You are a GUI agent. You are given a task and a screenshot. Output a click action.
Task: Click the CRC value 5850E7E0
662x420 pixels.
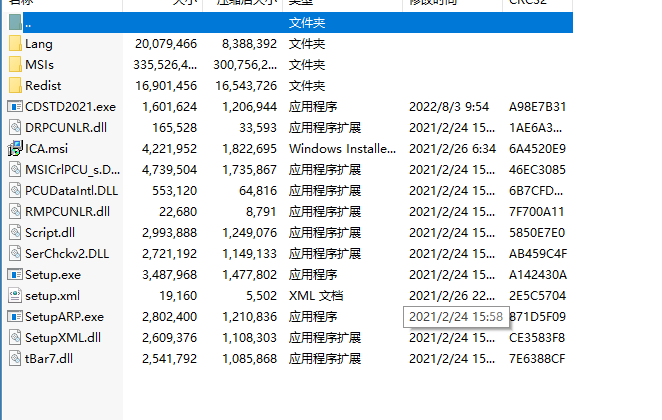pos(537,233)
